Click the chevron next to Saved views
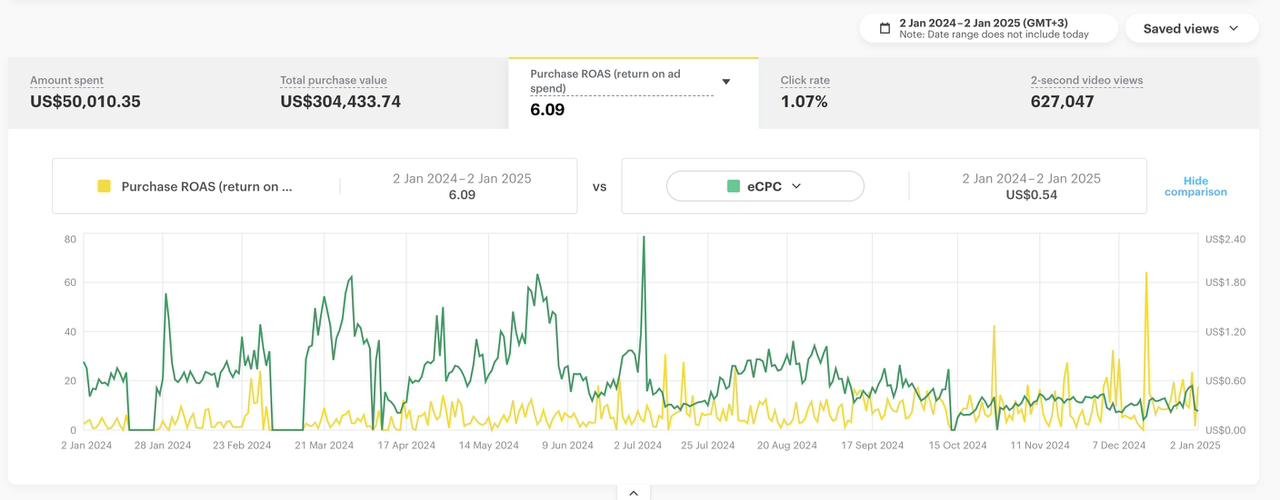 [1233, 28]
